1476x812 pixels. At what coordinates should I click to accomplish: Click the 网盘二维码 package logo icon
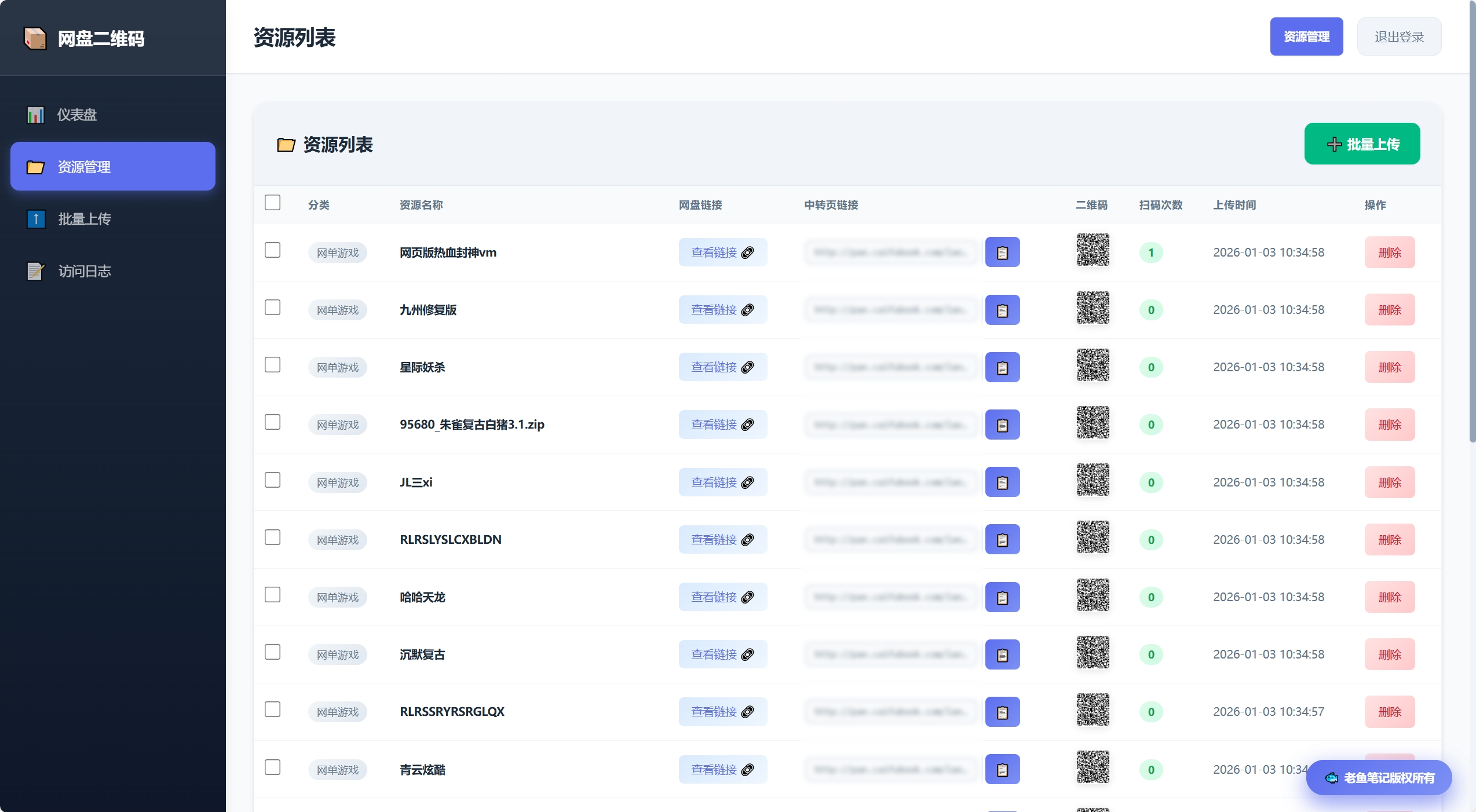click(35, 38)
